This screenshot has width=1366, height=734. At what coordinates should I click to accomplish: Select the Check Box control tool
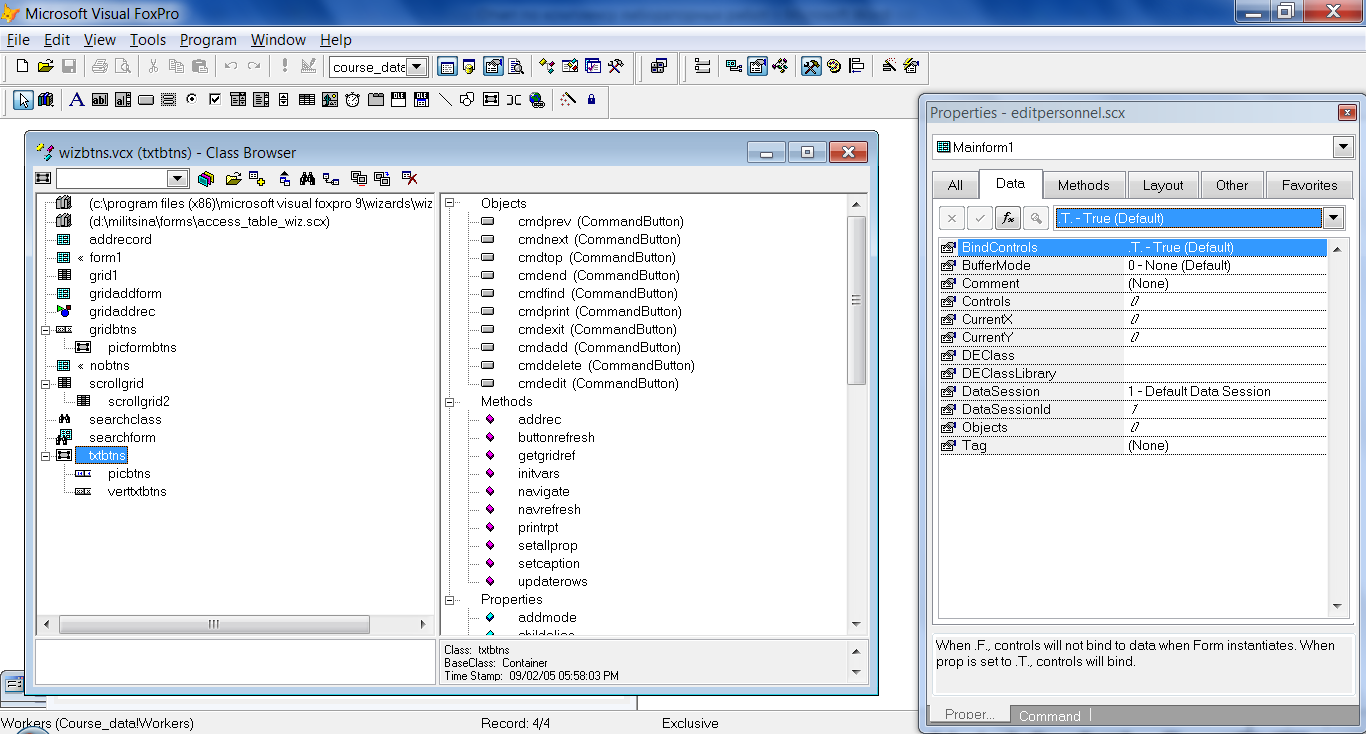(214, 100)
